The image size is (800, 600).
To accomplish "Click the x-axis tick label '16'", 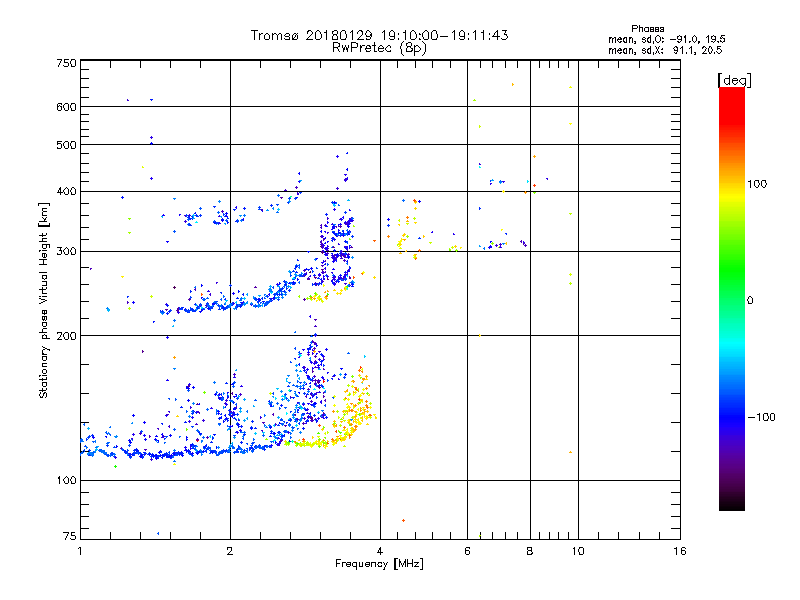I will point(680,551).
